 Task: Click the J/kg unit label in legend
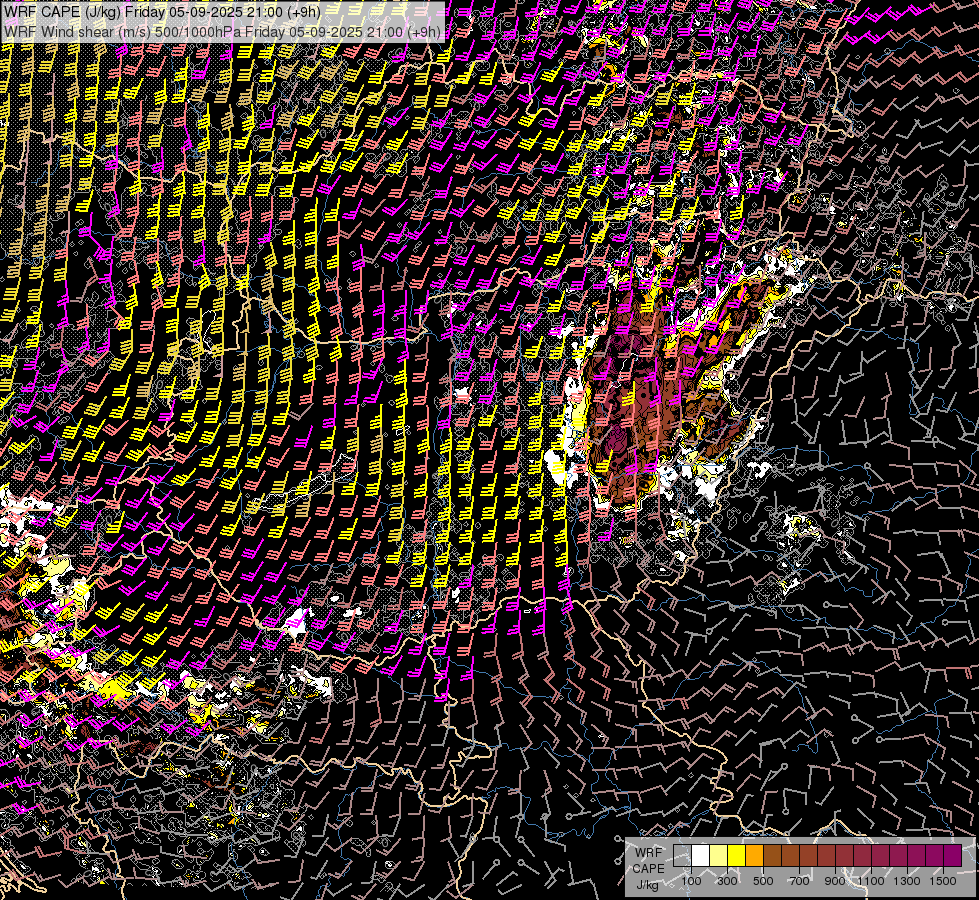click(x=647, y=885)
